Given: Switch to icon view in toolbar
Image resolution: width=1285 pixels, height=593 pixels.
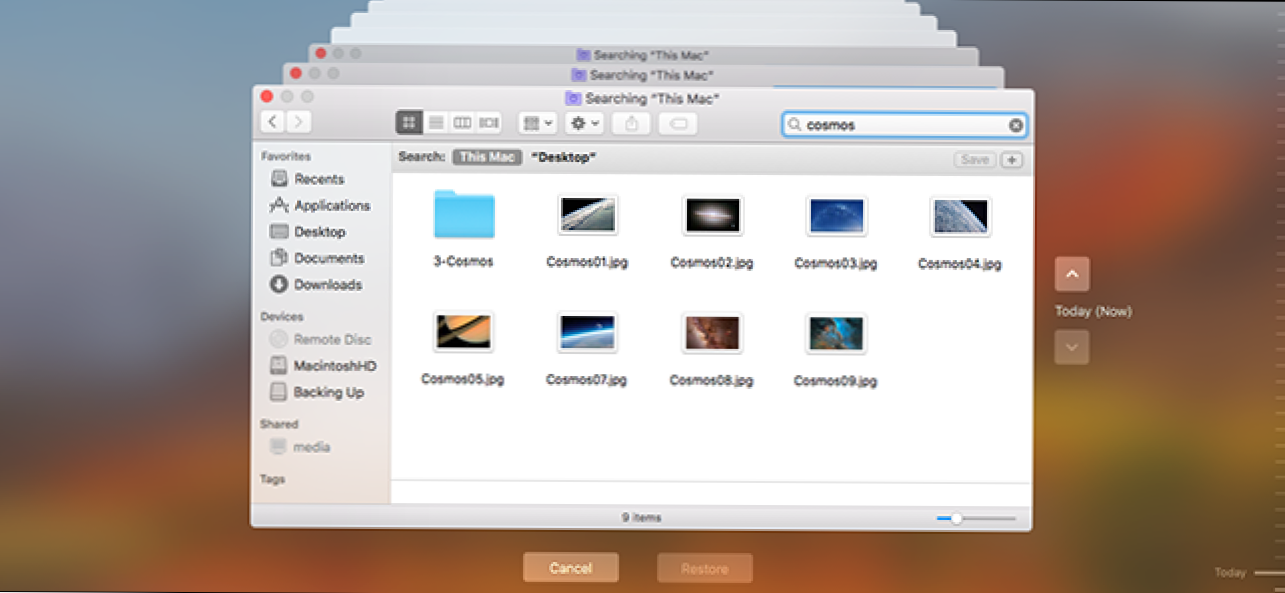Looking at the screenshot, I should point(409,123).
